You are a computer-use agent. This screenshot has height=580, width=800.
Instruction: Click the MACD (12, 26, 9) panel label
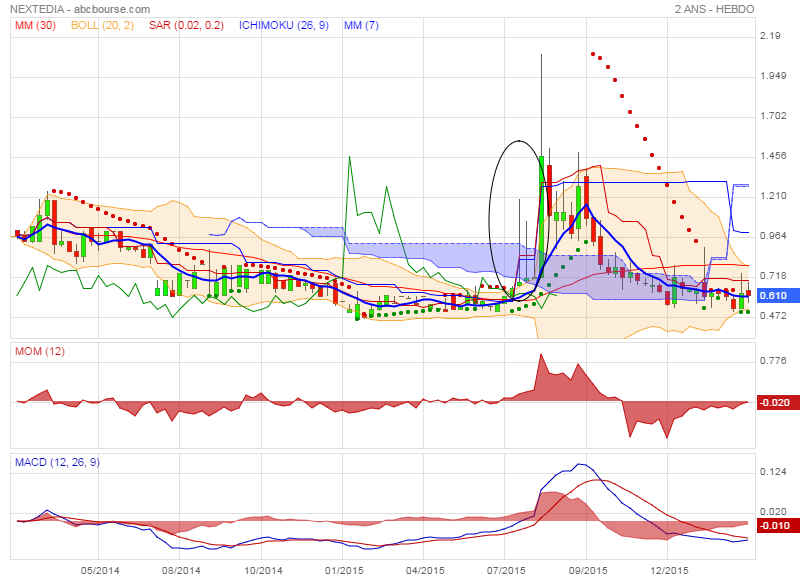click(x=57, y=462)
